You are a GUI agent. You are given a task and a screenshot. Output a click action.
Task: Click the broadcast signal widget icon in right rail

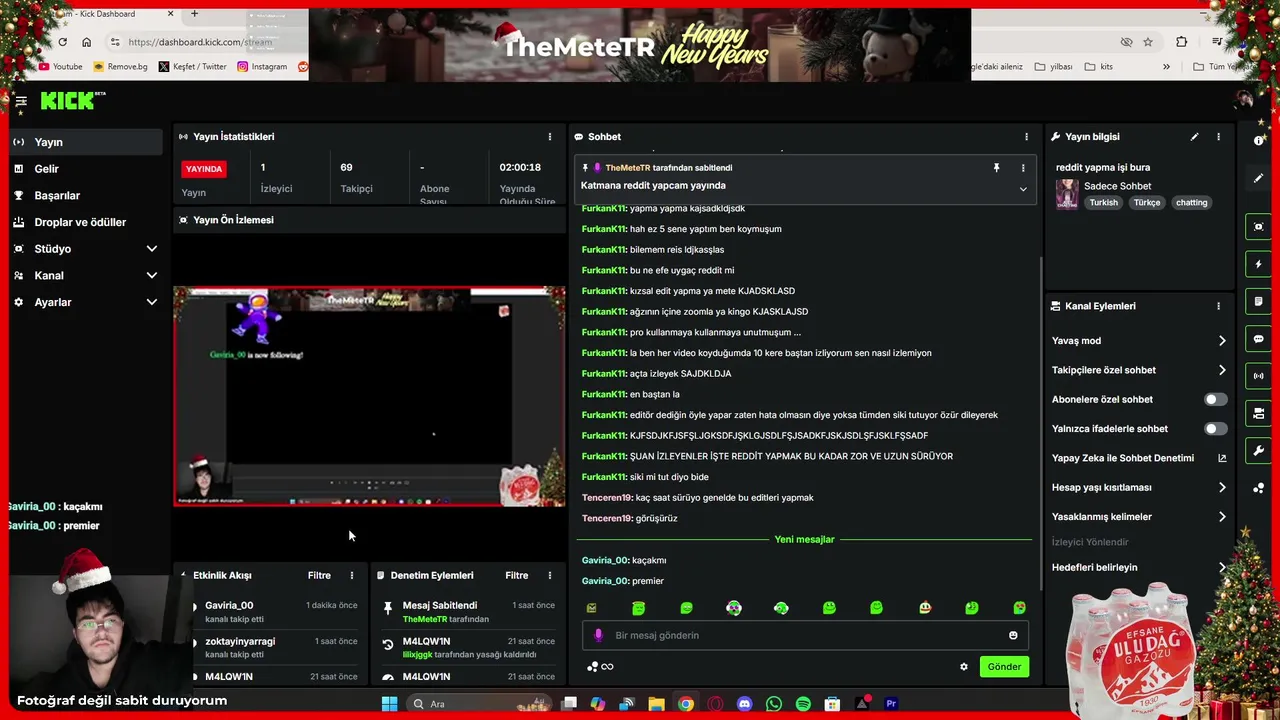[x=1259, y=376]
